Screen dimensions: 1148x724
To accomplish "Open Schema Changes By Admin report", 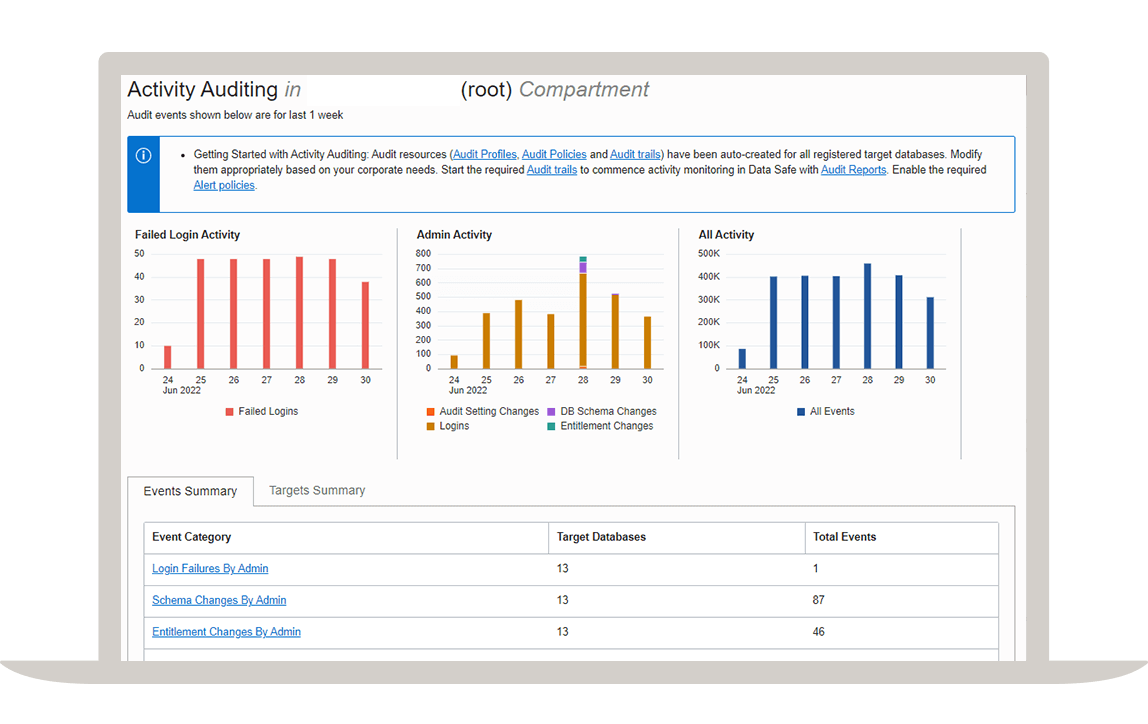I will pos(219,601).
